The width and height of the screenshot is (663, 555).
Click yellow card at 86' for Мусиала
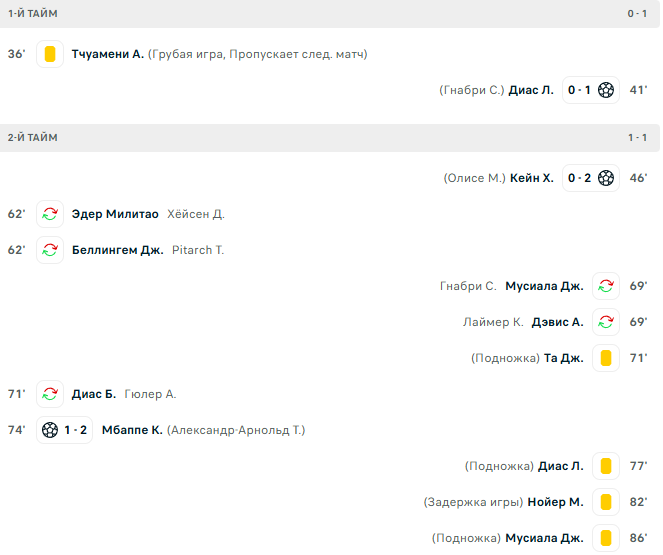coord(605,538)
